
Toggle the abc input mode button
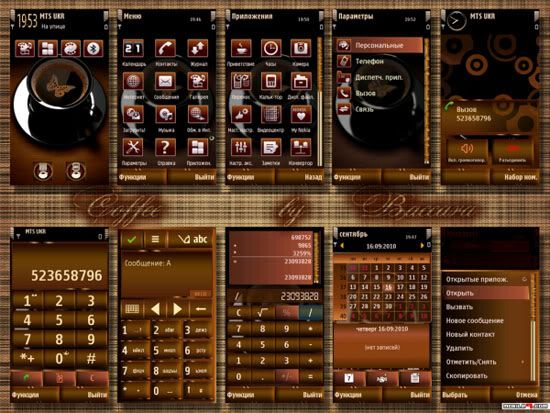coord(192,240)
